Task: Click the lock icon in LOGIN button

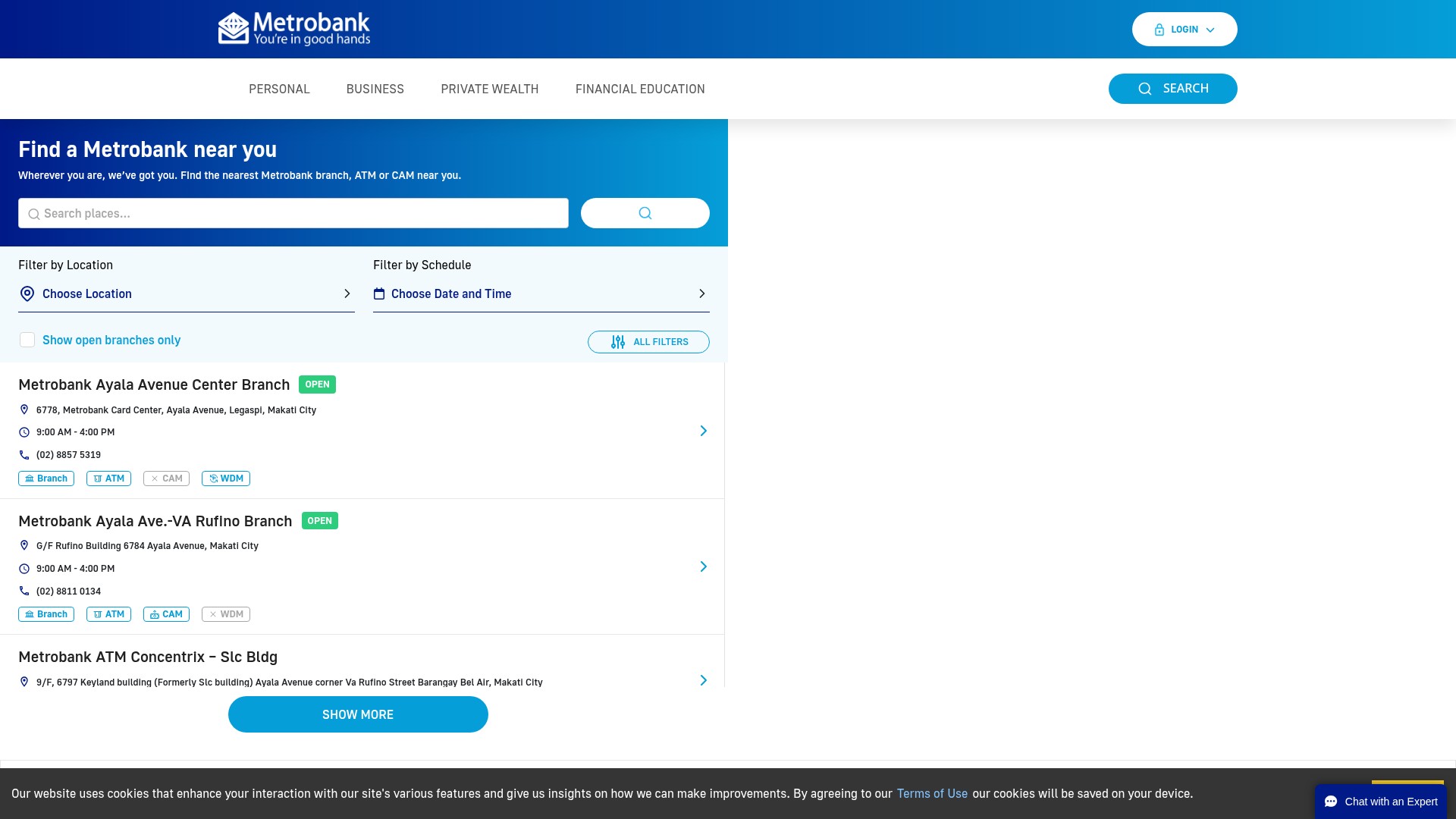Action: pos(1159,30)
